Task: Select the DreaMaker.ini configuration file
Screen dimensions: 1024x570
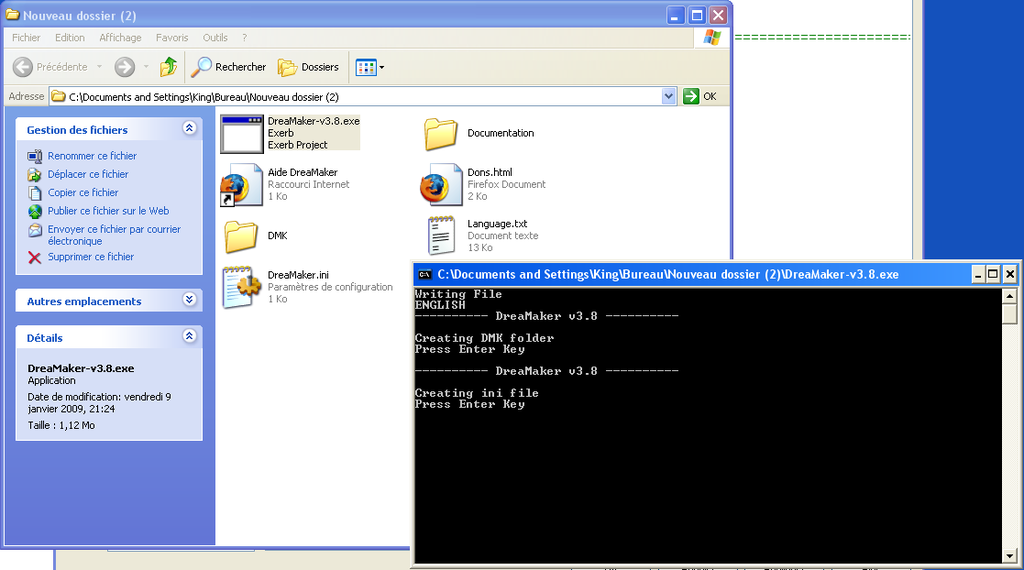Action: 241,287
